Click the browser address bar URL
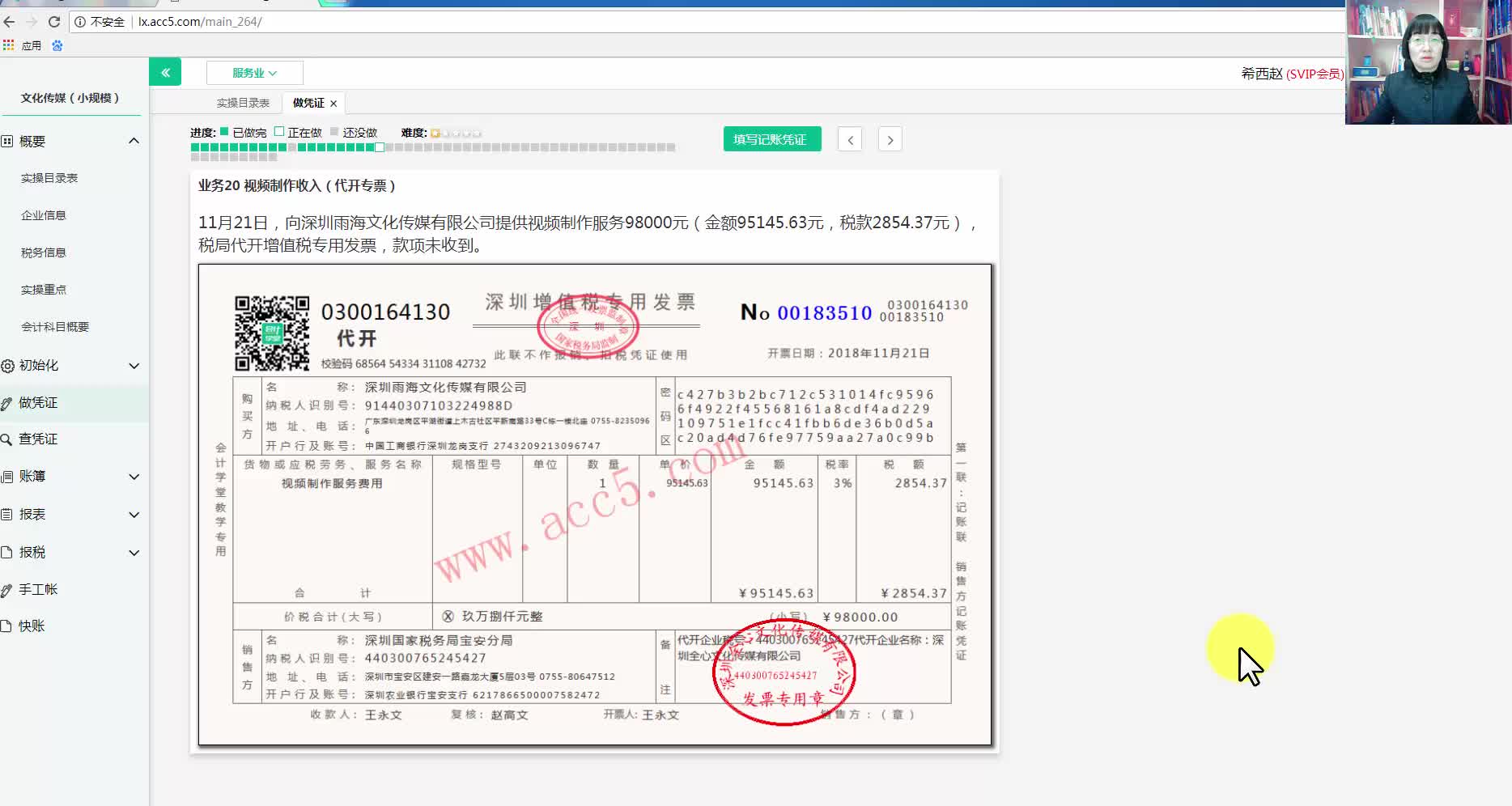Image resolution: width=1512 pixels, height=806 pixels. click(x=200, y=22)
